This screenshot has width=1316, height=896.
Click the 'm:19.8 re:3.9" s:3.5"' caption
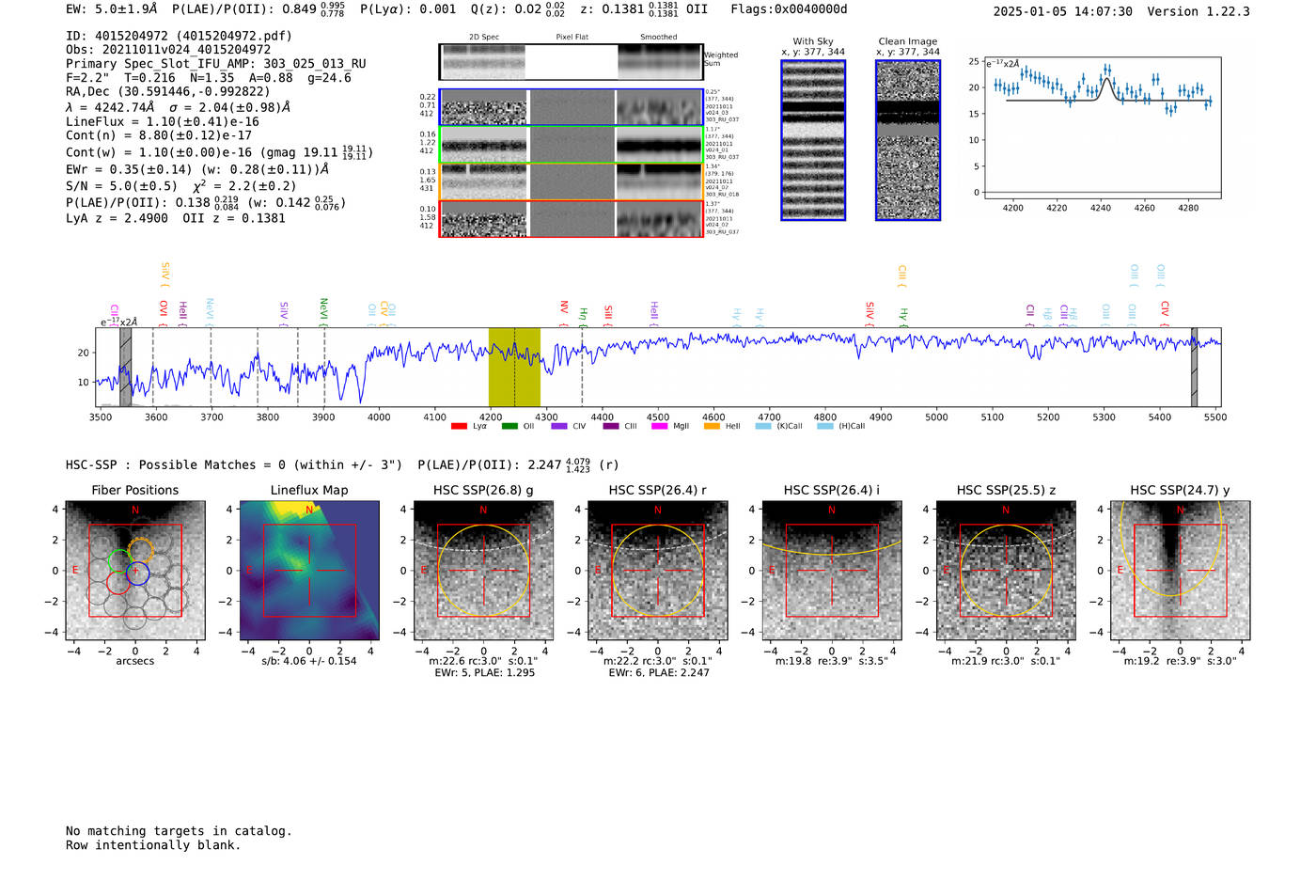coord(832,661)
